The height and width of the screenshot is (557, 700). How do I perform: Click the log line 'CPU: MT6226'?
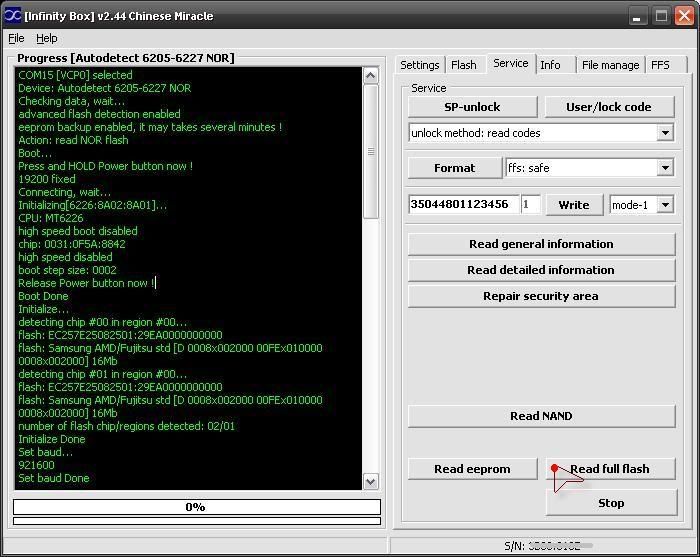pyautogui.click(x=50, y=218)
